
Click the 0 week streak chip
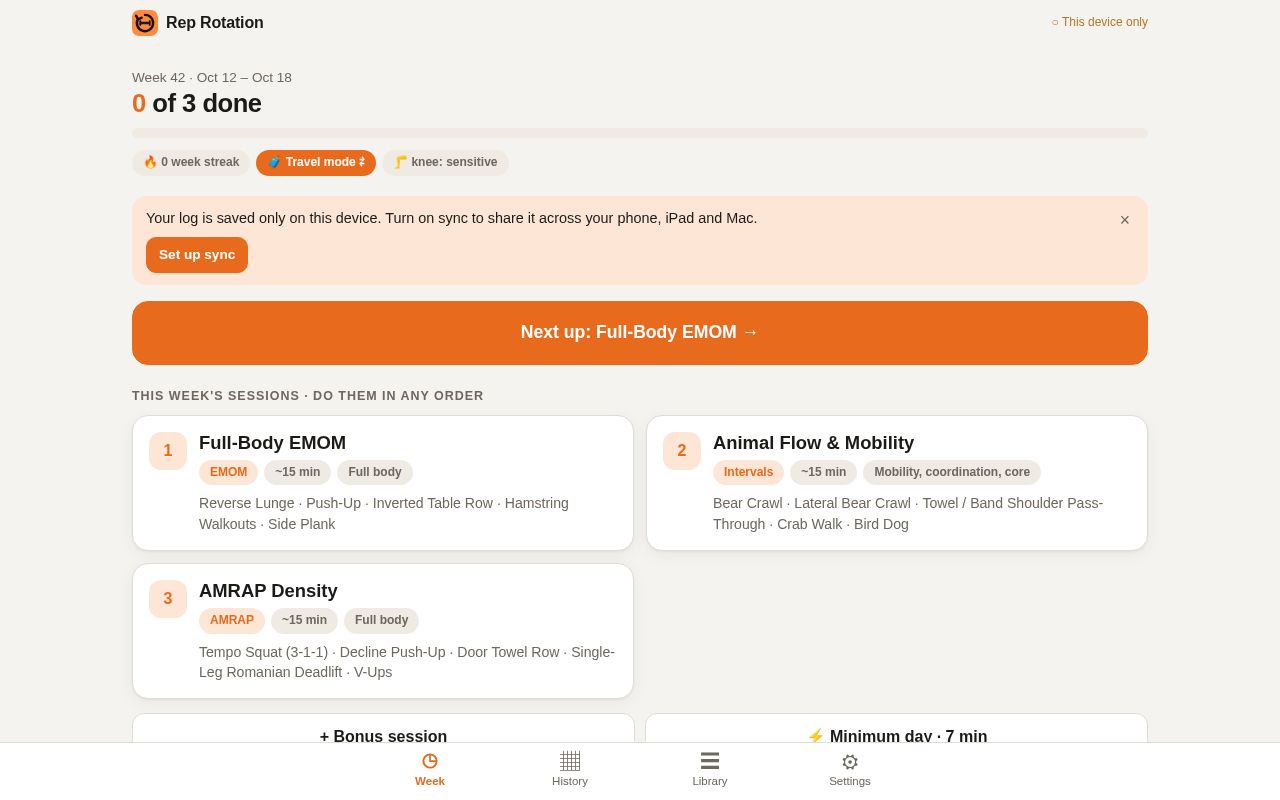tap(191, 163)
